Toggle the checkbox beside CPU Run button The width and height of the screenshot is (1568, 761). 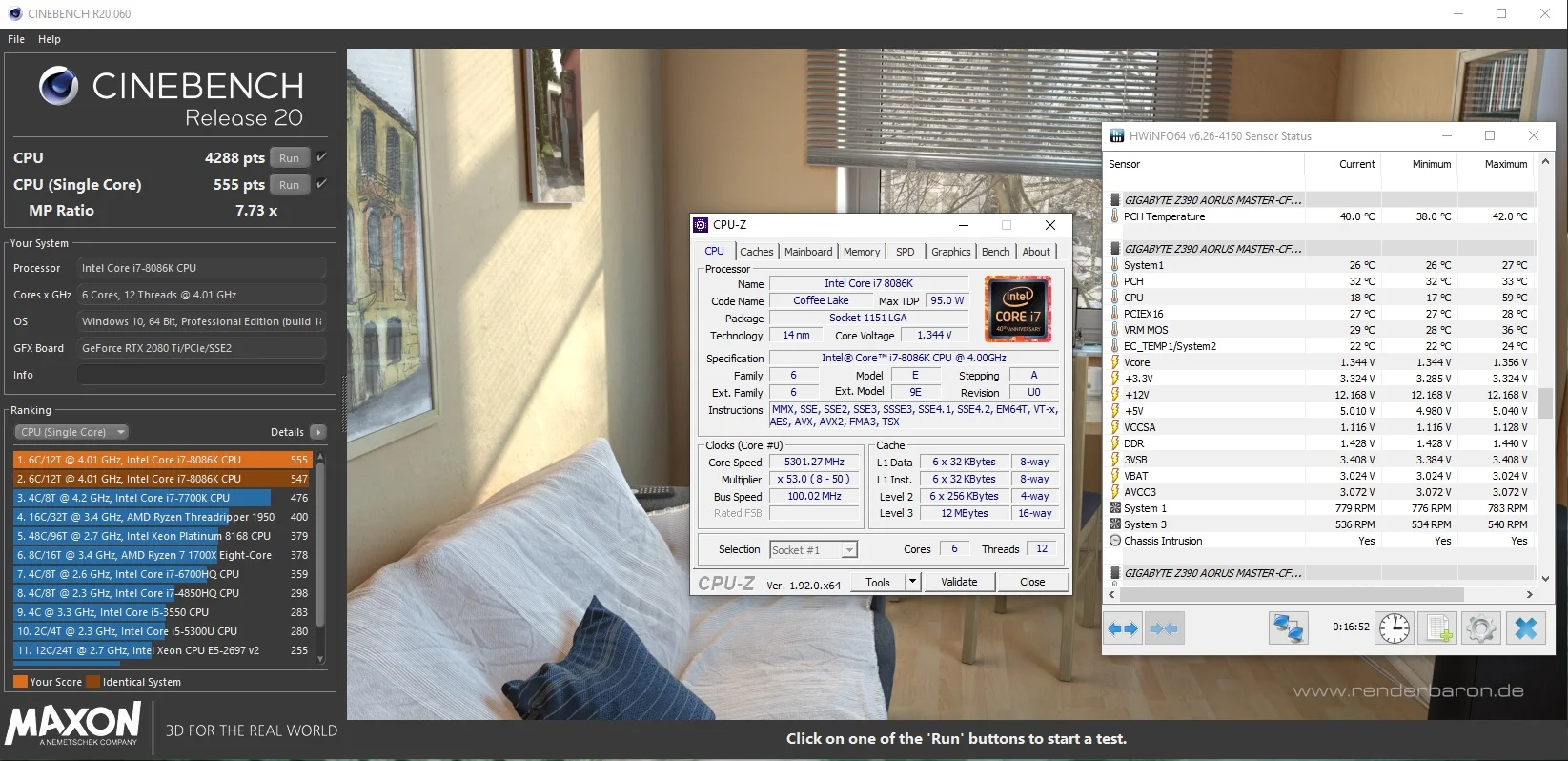pos(321,157)
